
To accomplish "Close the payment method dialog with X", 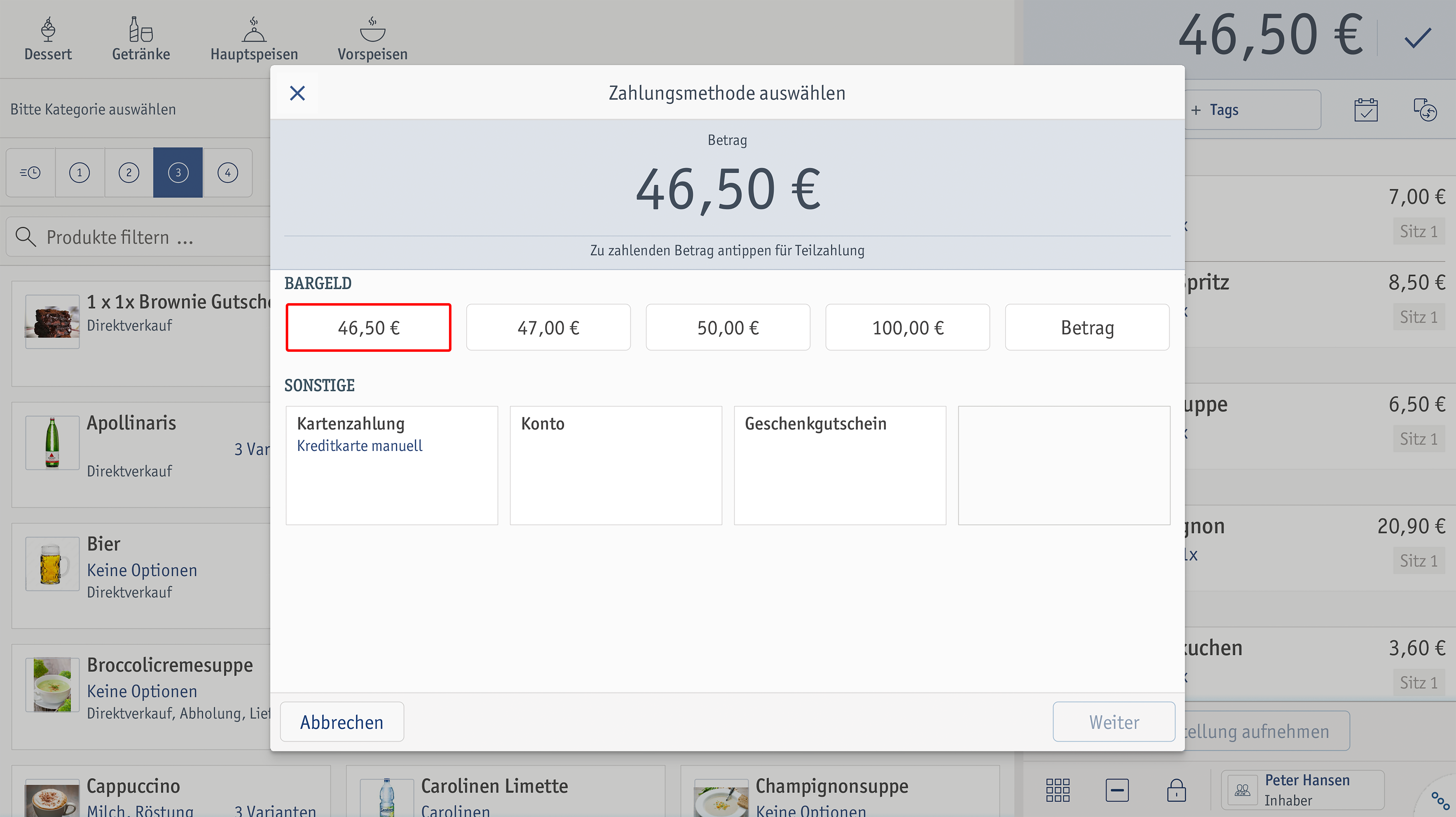I will point(297,93).
